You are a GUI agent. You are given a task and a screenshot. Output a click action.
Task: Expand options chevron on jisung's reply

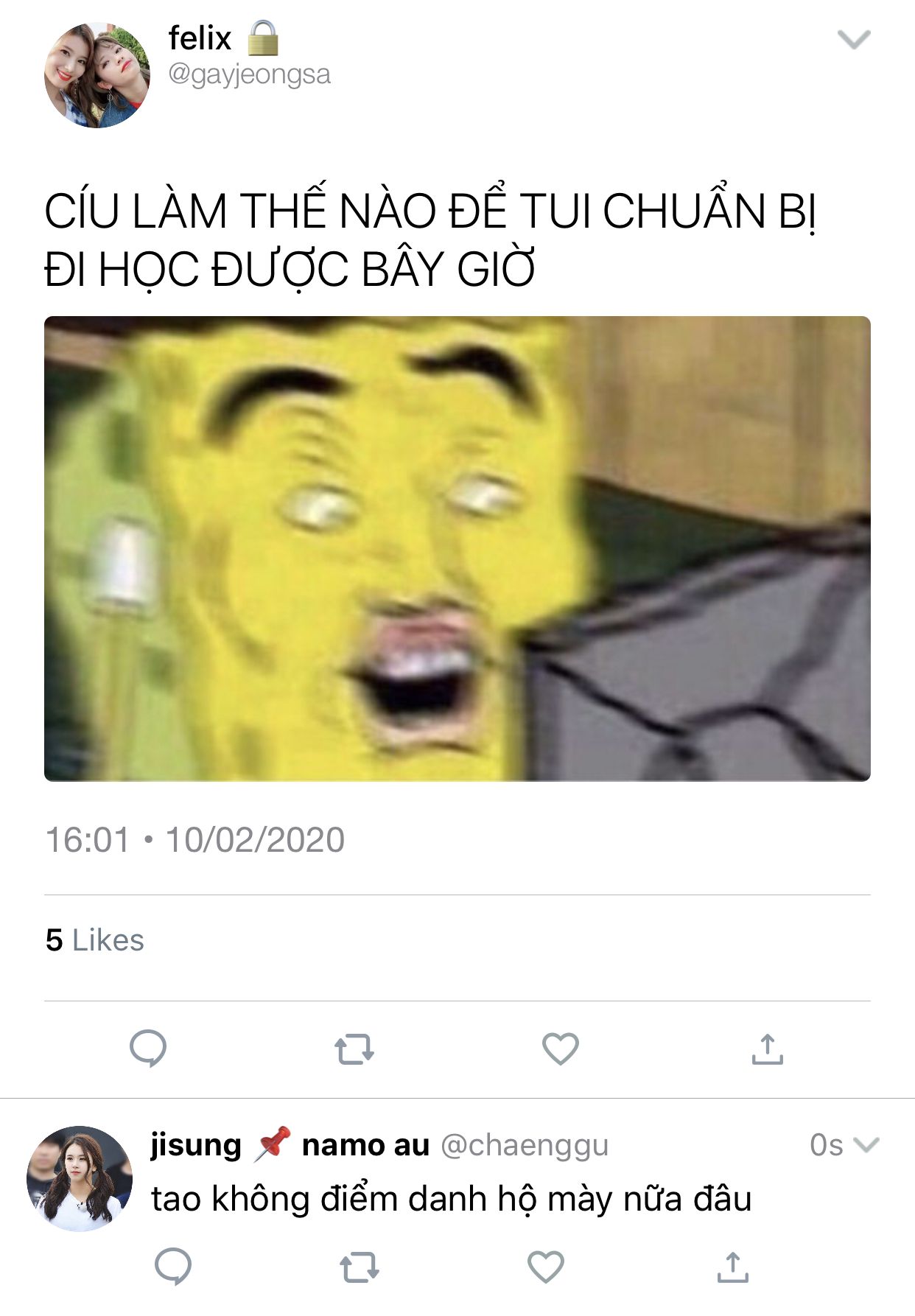[866, 1144]
